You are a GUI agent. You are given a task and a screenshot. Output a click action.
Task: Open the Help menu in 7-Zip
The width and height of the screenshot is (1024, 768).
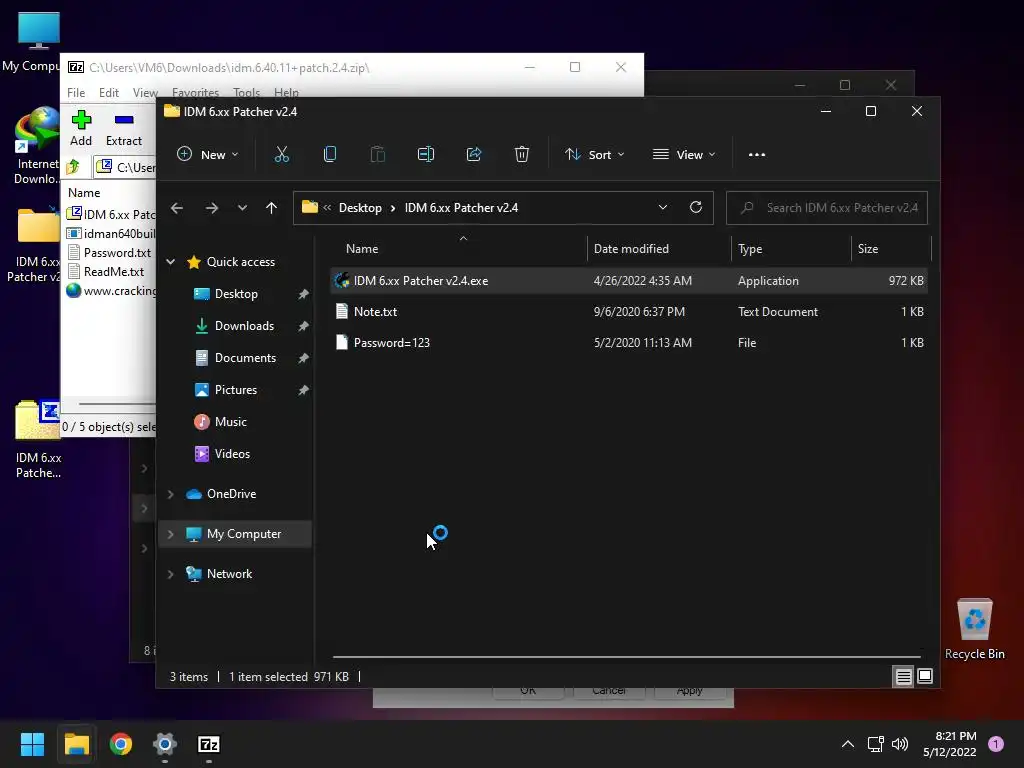(286, 92)
